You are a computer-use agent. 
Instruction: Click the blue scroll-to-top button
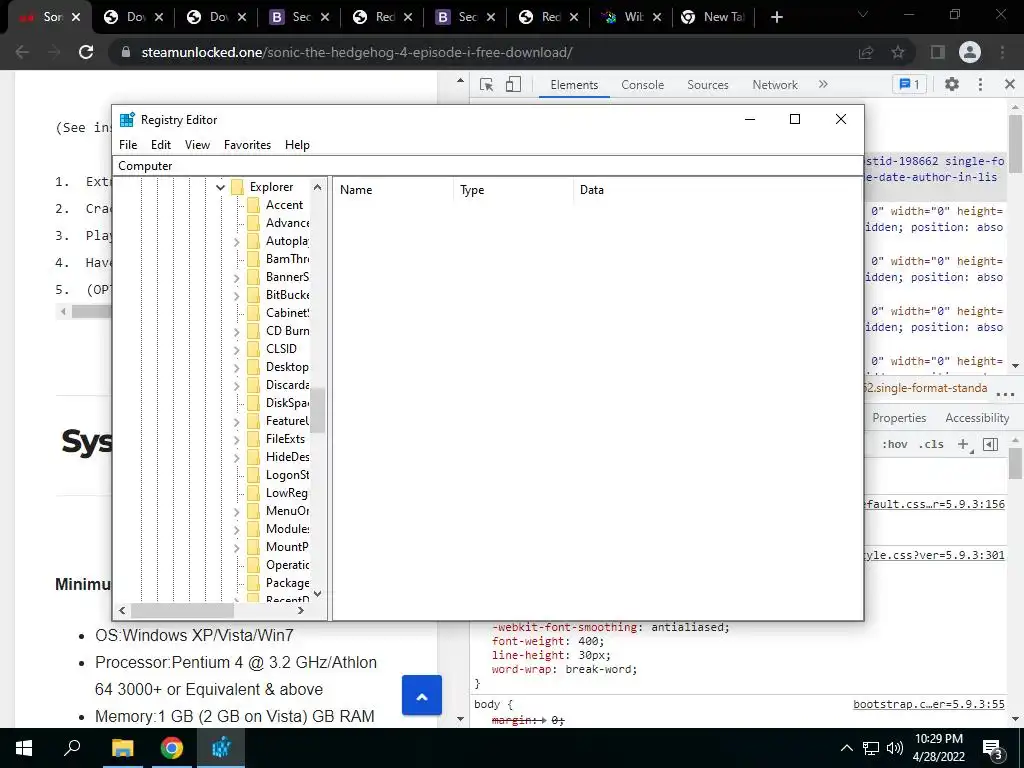coord(422,696)
